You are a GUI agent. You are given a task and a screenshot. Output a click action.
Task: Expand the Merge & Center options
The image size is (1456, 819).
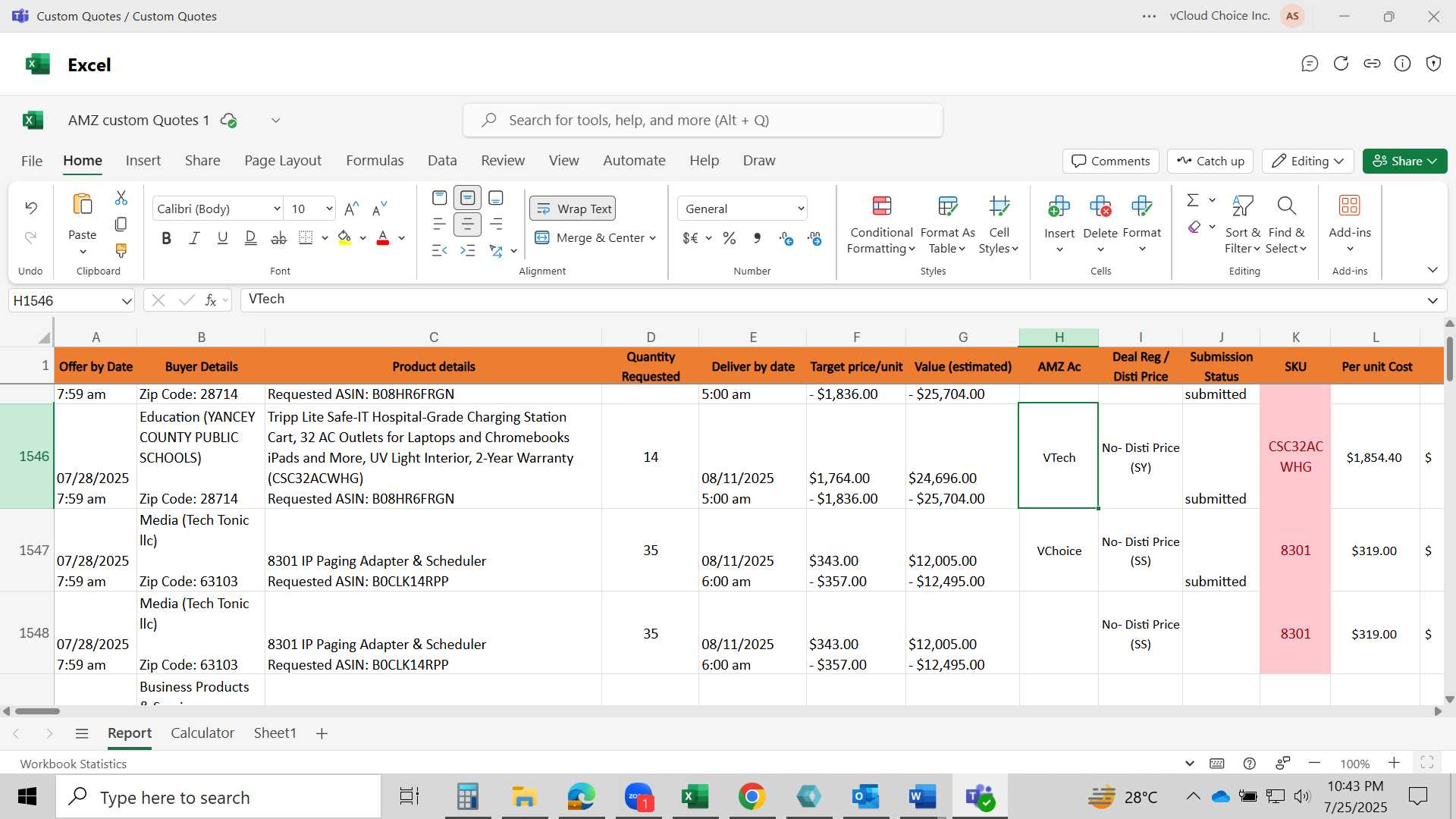click(653, 238)
